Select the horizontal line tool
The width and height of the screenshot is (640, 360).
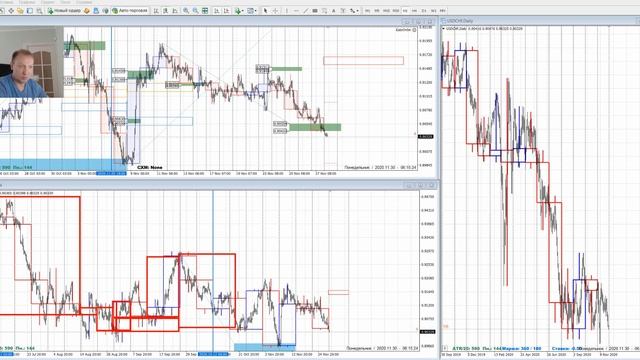(296, 11)
